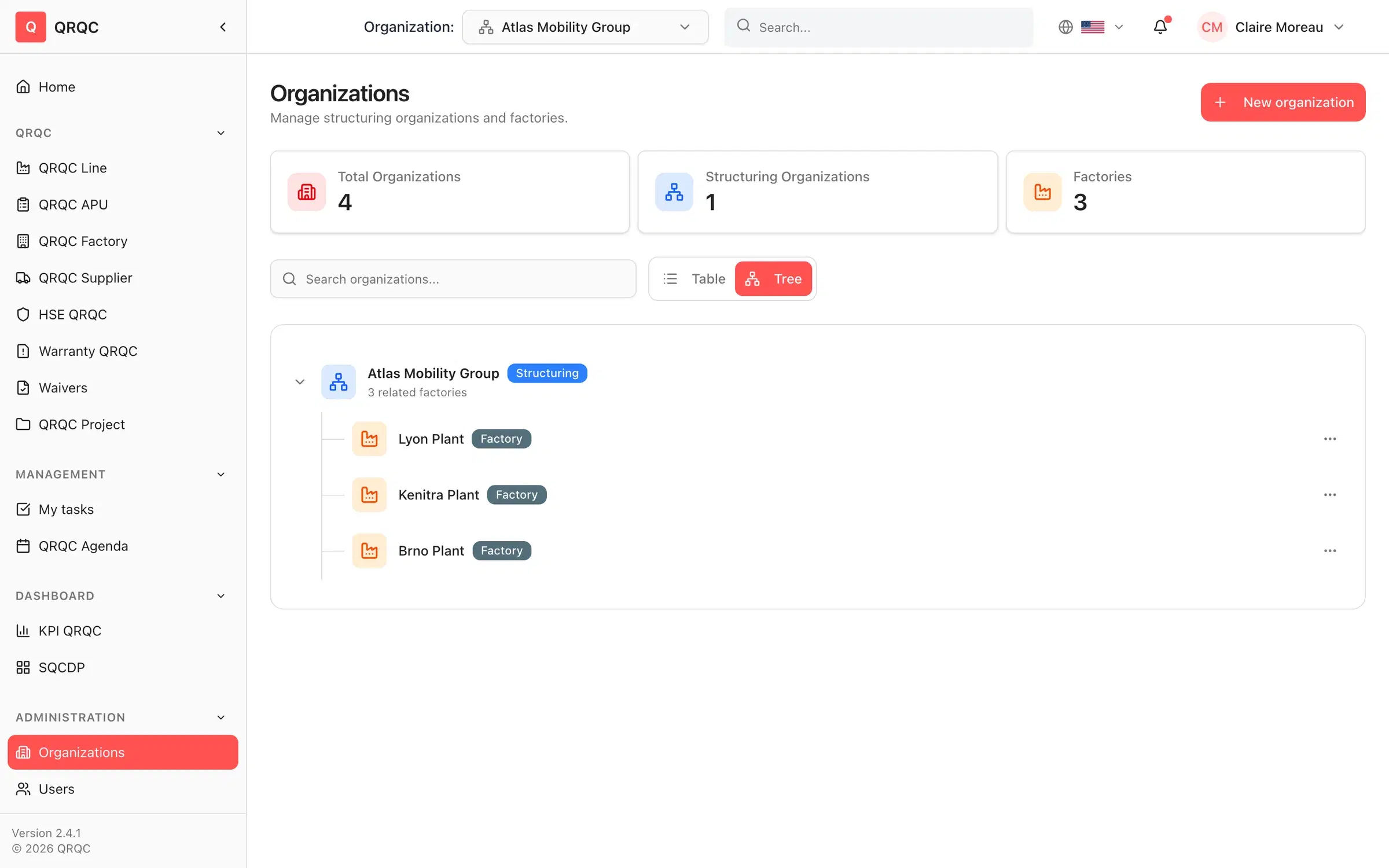
Task: Open the Kenitra Plant more options menu
Action: coord(1330,495)
